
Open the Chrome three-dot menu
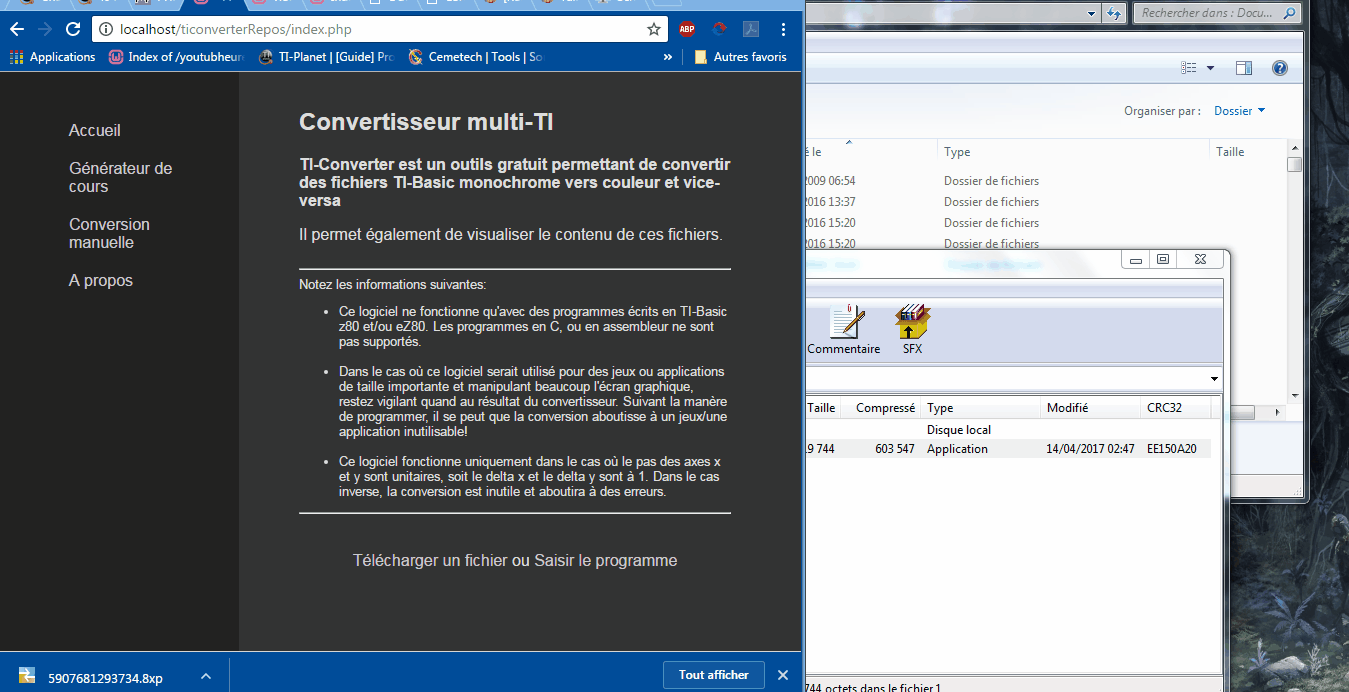pos(783,30)
